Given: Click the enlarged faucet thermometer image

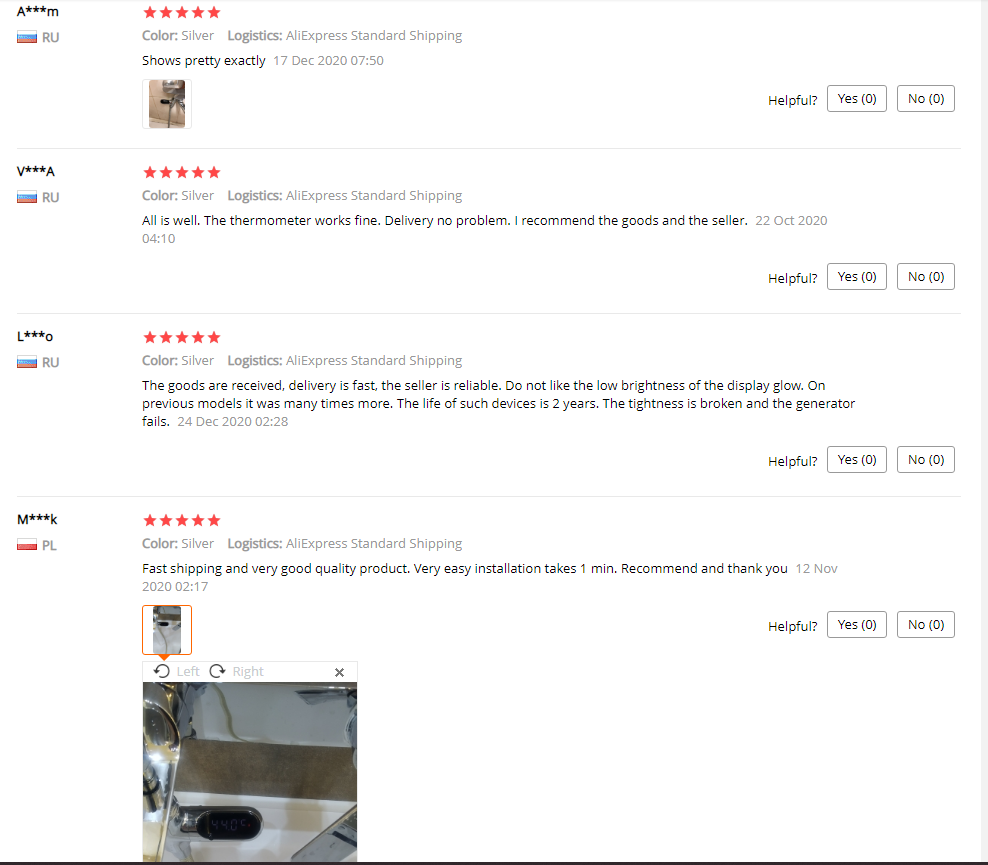Looking at the screenshot, I should coord(250,772).
